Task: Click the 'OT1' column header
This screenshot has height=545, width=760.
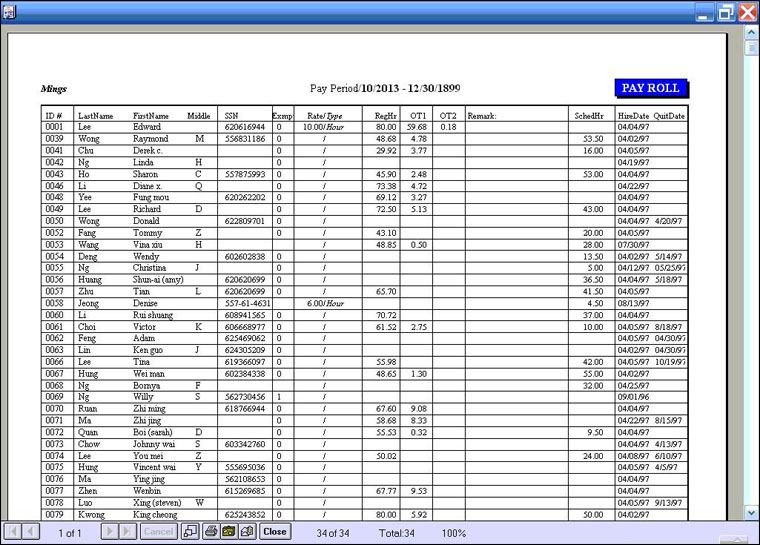Action: pos(418,116)
